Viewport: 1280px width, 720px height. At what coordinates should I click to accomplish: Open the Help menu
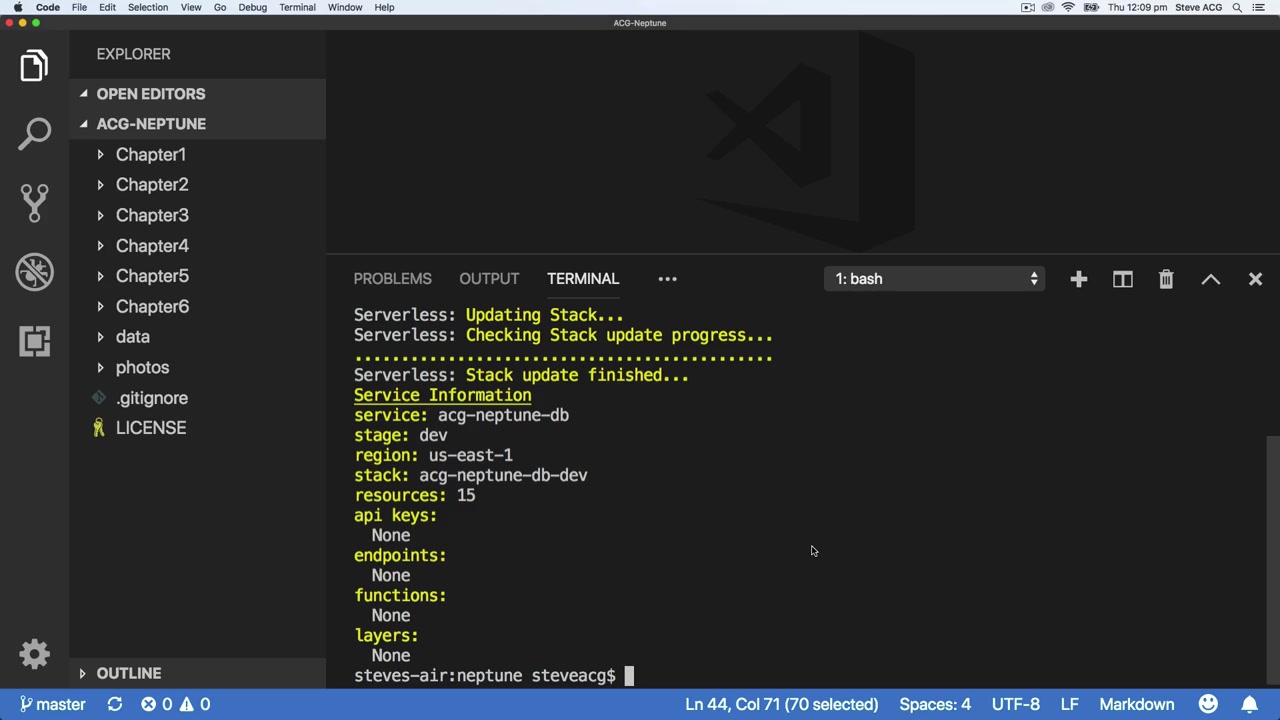pos(384,7)
